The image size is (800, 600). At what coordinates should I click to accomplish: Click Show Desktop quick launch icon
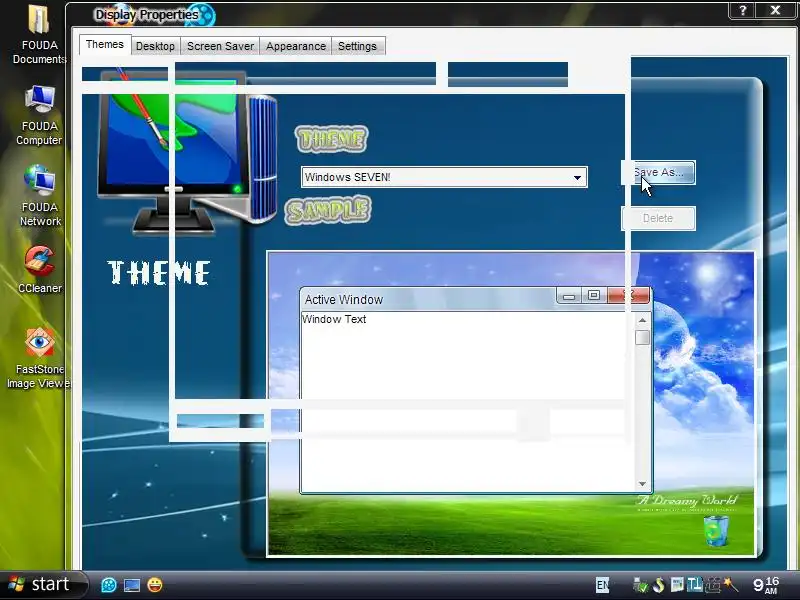point(132,585)
